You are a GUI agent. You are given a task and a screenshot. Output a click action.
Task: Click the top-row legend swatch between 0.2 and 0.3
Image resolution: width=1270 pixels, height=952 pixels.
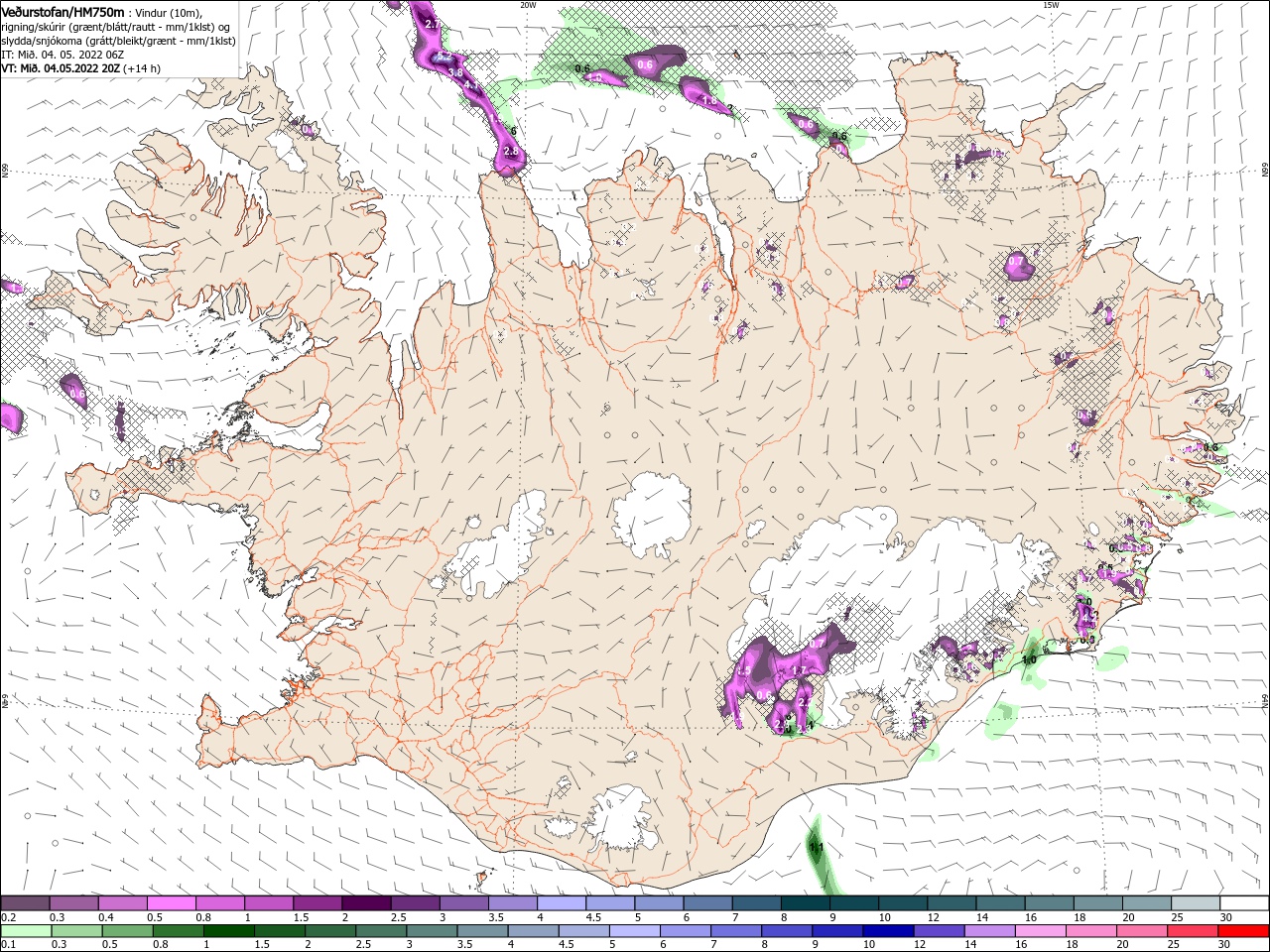[26, 902]
